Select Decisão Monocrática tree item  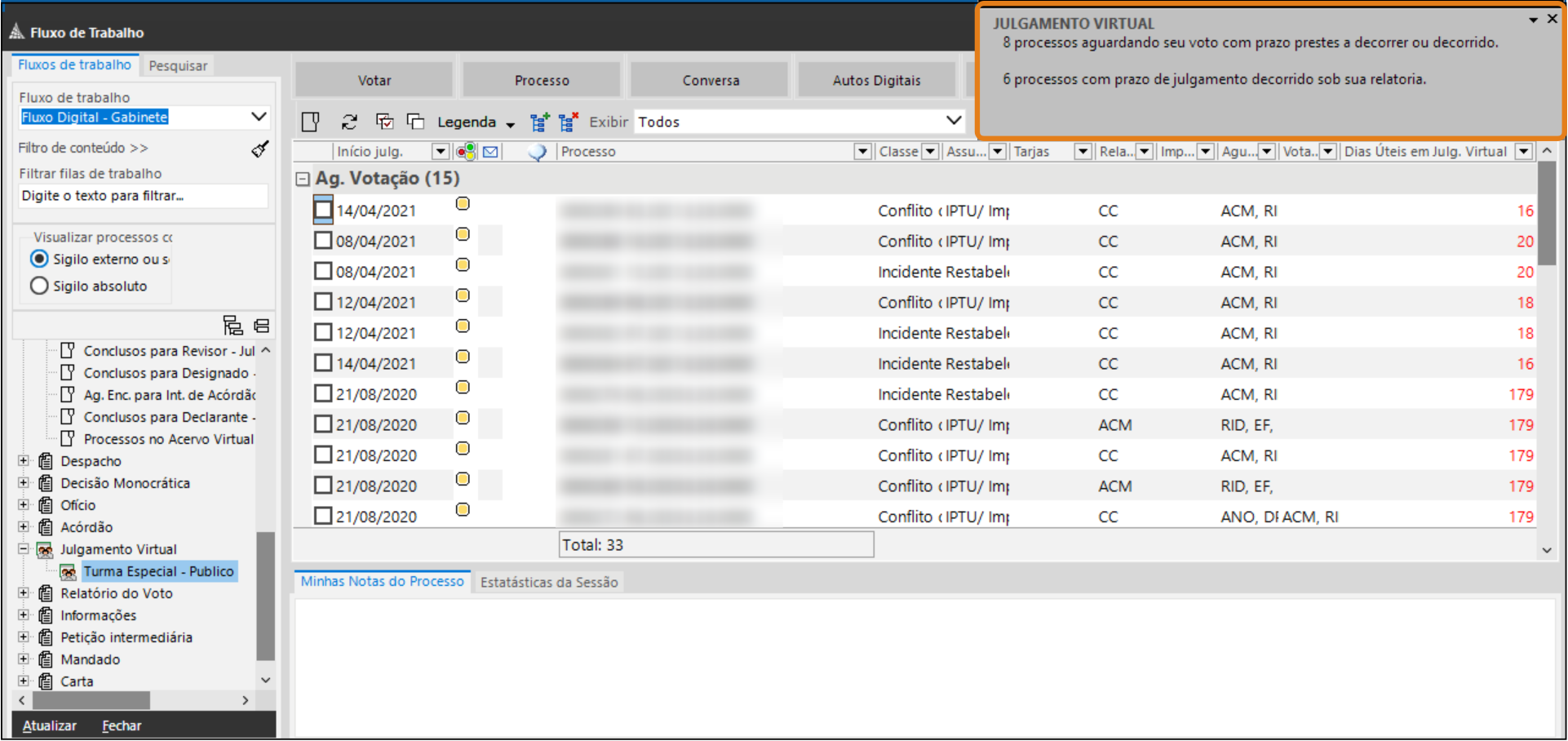pyautogui.click(x=125, y=483)
